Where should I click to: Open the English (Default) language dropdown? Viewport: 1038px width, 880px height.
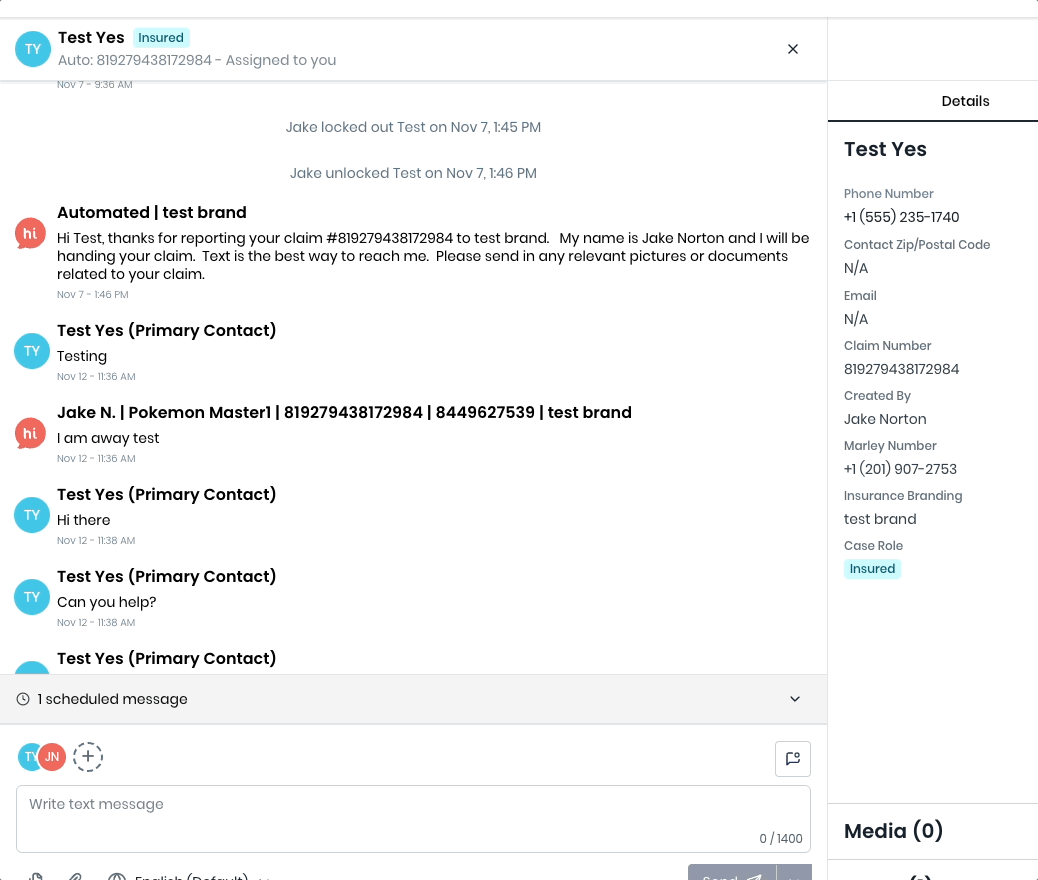tap(190, 877)
